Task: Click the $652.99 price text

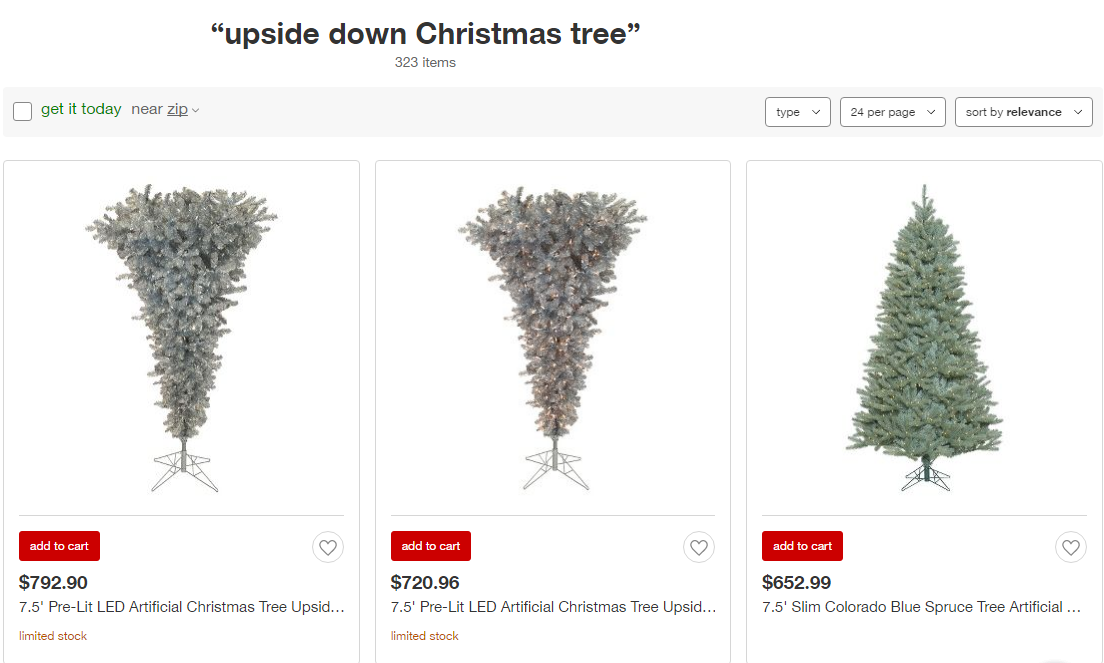Action: click(796, 582)
